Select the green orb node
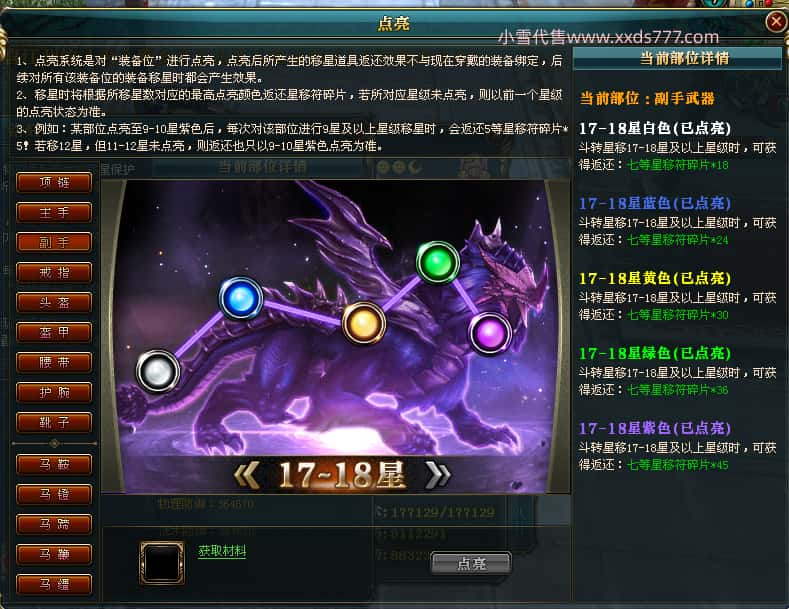789x609 pixels. point(437,263)
